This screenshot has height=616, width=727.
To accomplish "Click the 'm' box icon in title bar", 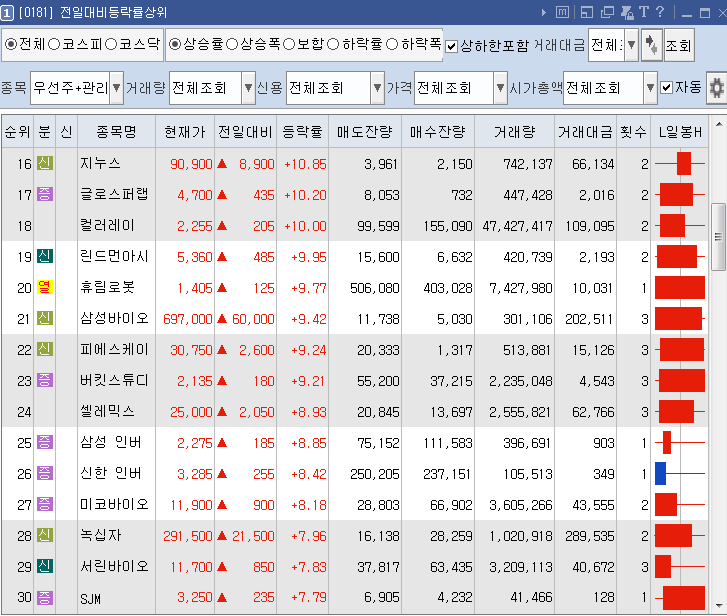I will 562,13.
